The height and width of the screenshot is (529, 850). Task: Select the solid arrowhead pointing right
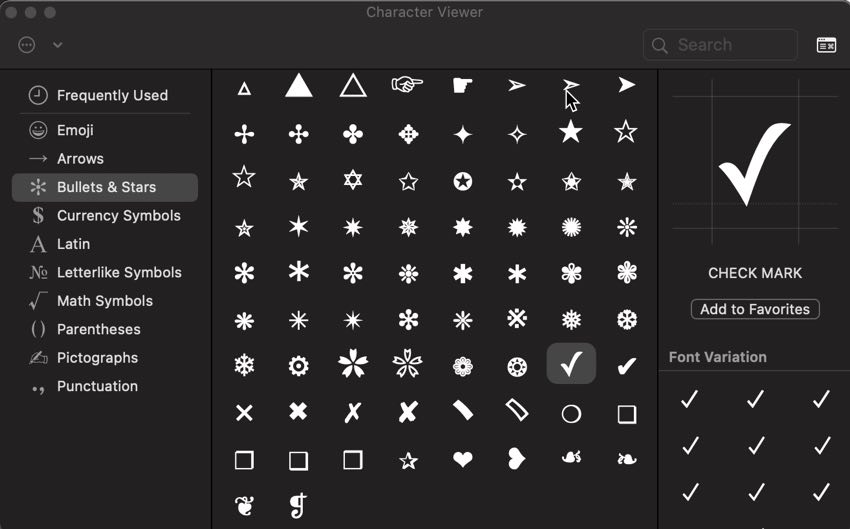(x=627, y=85)
